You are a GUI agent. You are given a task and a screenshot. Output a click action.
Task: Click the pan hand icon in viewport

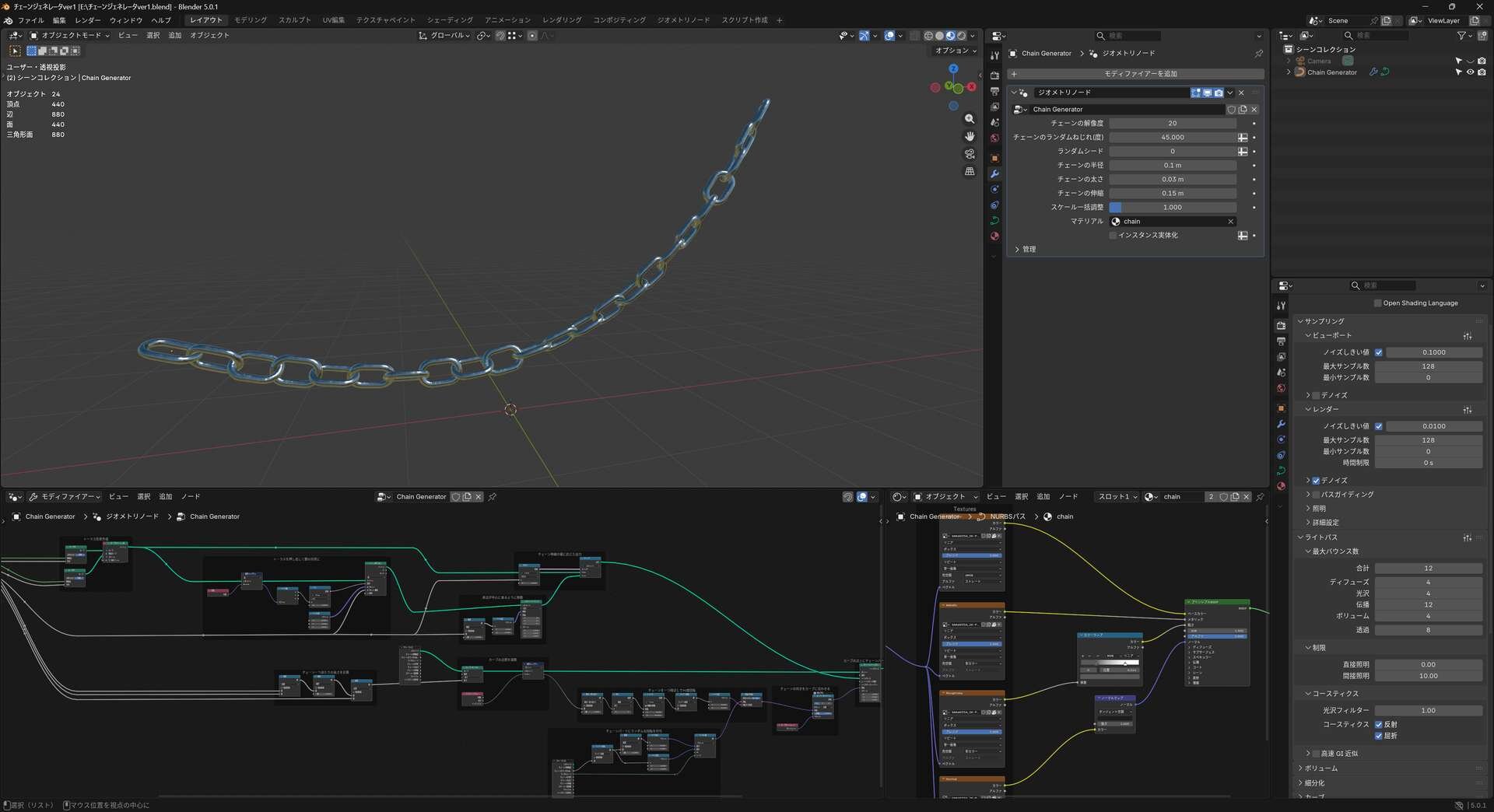[x=970, y=136]
